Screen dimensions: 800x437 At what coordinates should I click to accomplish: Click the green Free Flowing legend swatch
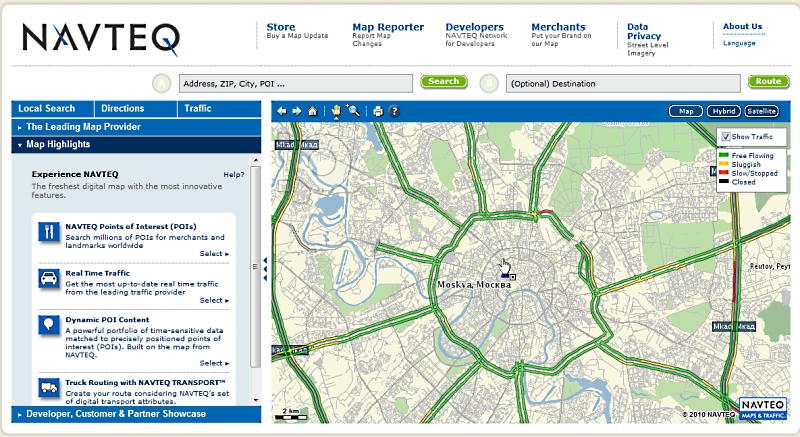723,155
